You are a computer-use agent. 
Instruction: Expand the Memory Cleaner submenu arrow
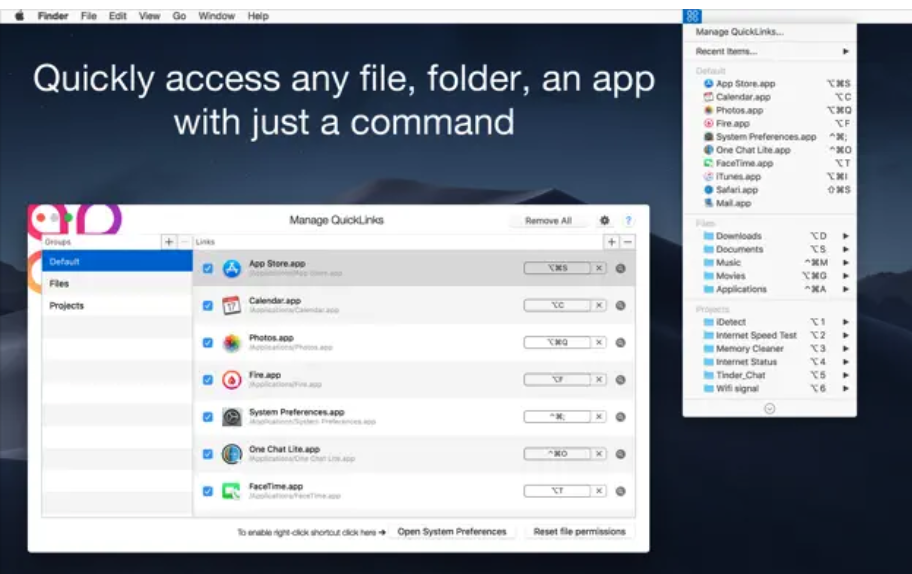(846, 348)
